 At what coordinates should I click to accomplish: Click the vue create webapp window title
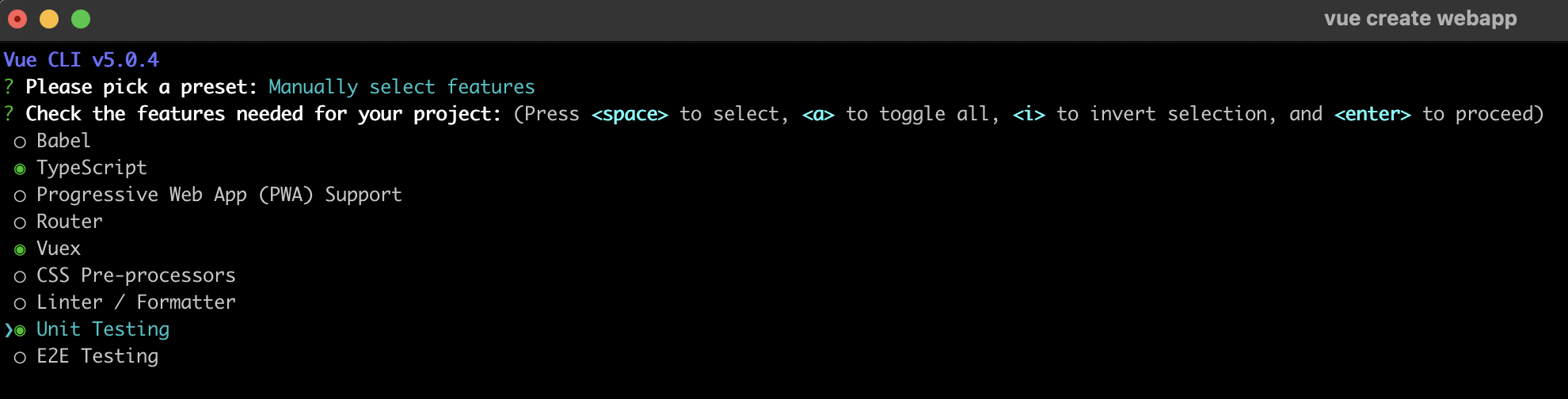click(1421, 18)
